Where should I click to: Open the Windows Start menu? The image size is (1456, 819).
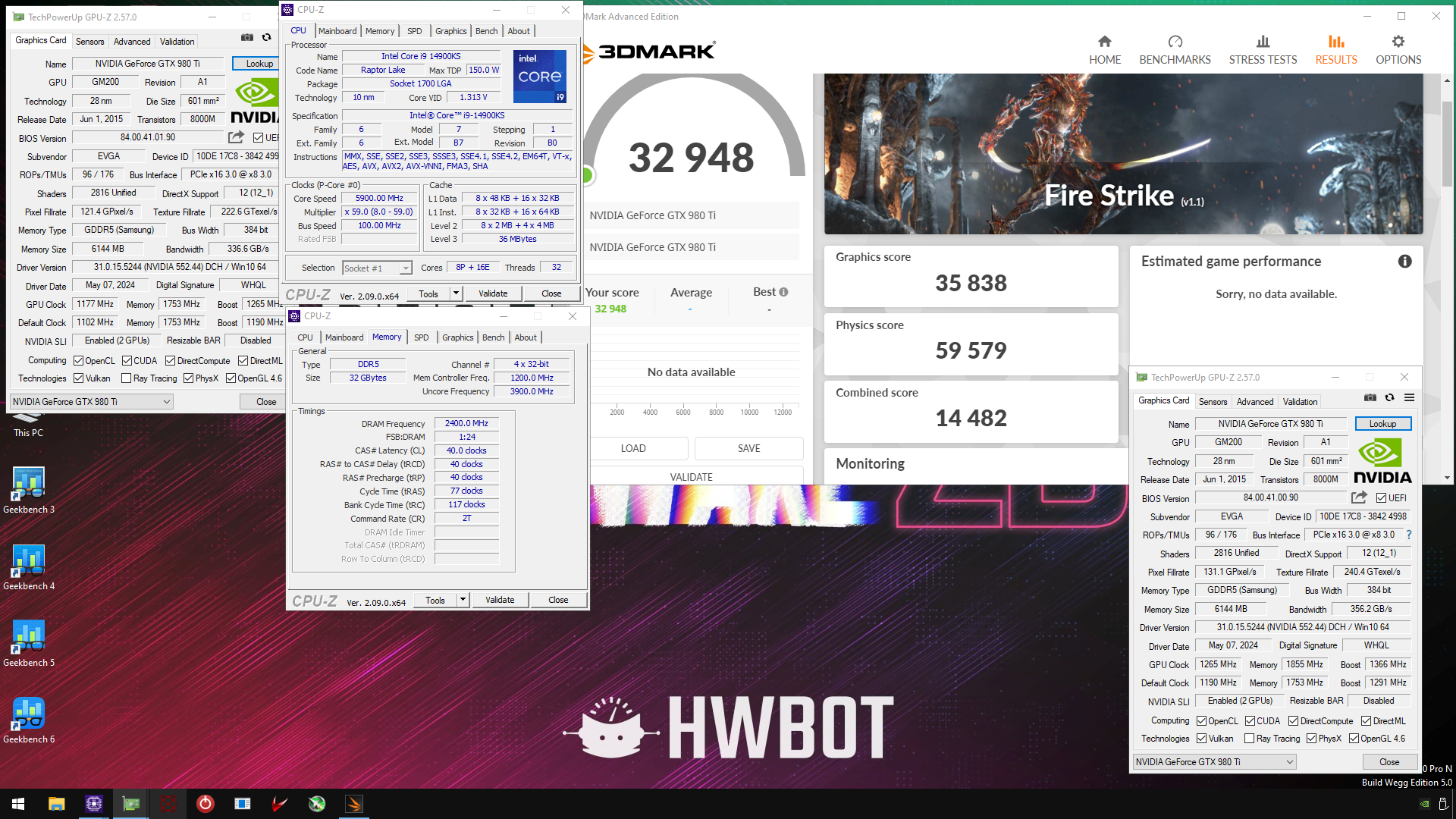point(18,804)
